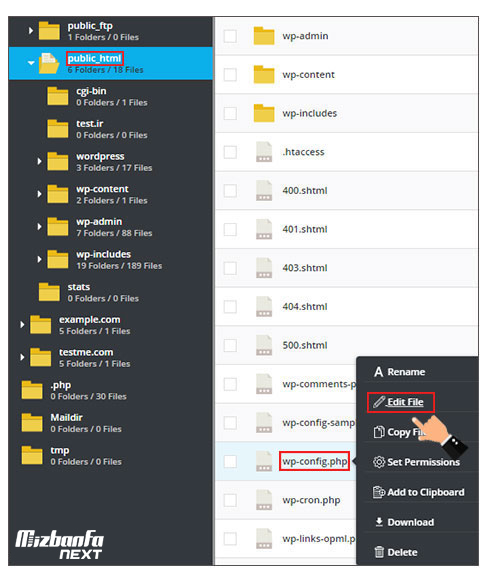Tick the 404.shtml checkbox
This screenshot has width=487, height=576.
coord(230,307)
